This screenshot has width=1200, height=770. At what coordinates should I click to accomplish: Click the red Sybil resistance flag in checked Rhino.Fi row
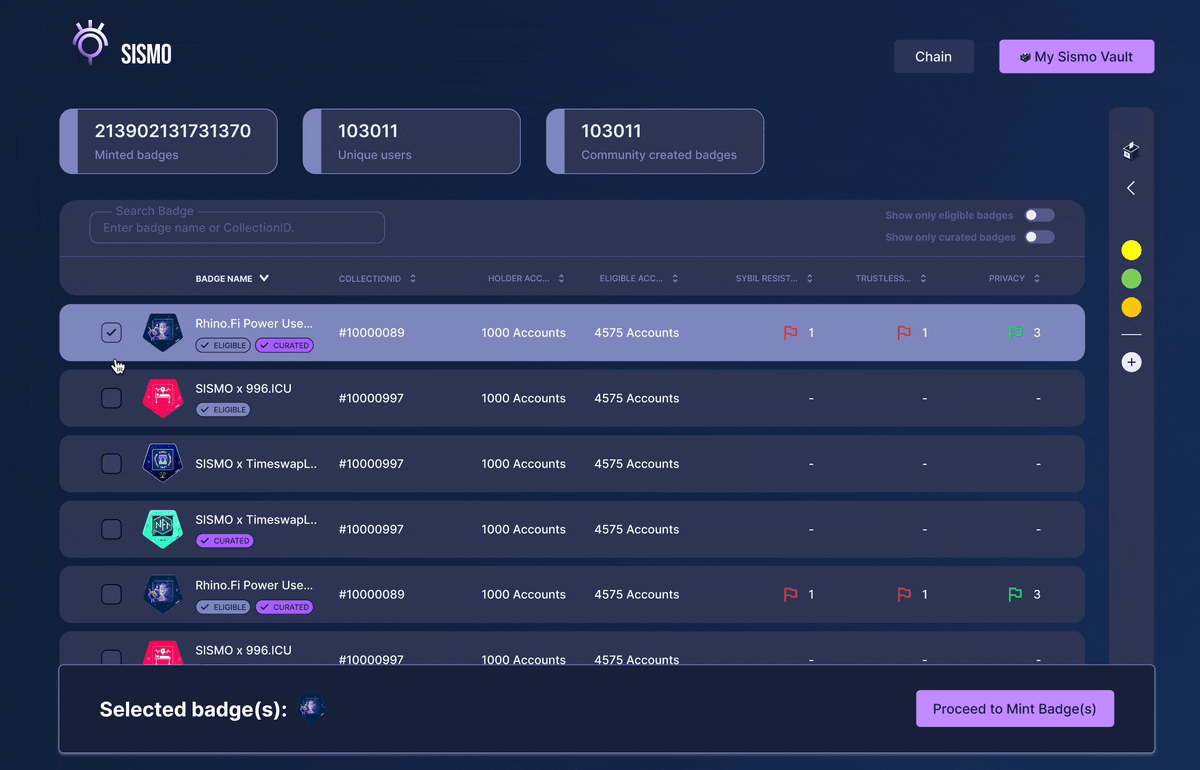click(790, 332)
